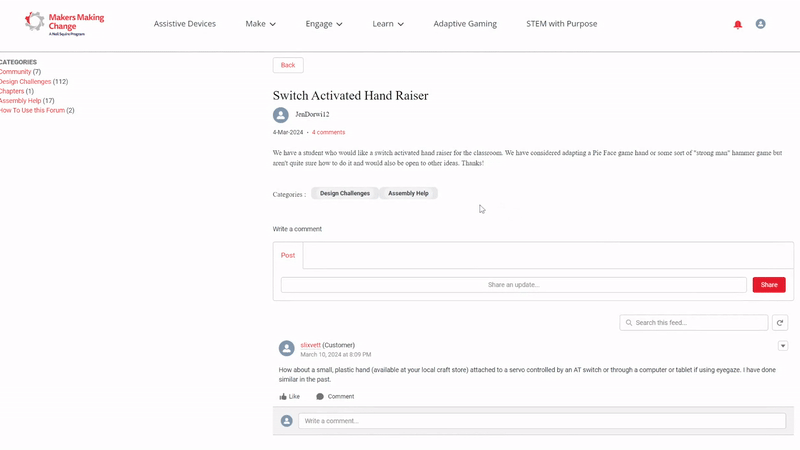Click the search magnifier in feed search
This screenshot has height=450, width=800.
[629, 322]
